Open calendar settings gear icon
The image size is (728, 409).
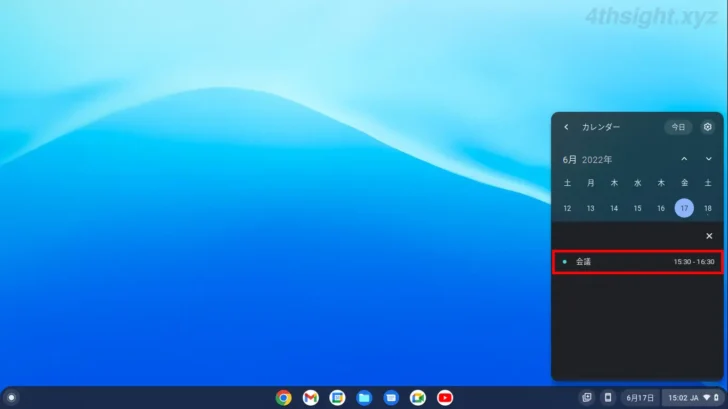tap(708, 127)
